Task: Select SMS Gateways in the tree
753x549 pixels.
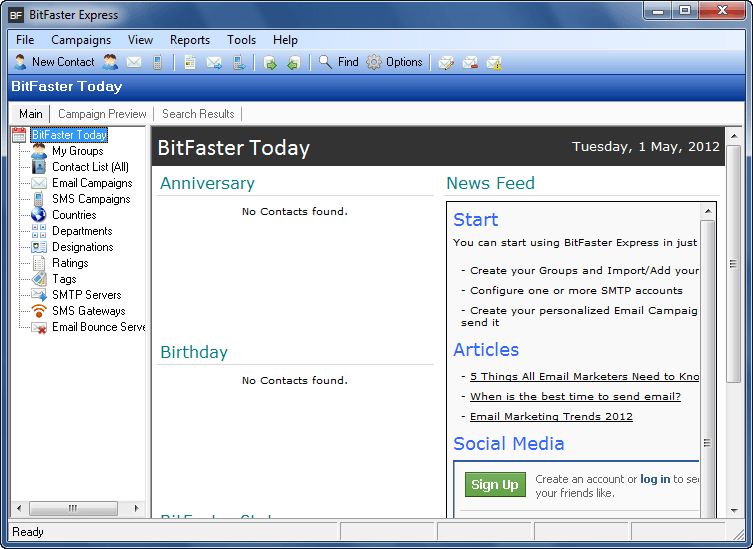Action: point(89,311)
